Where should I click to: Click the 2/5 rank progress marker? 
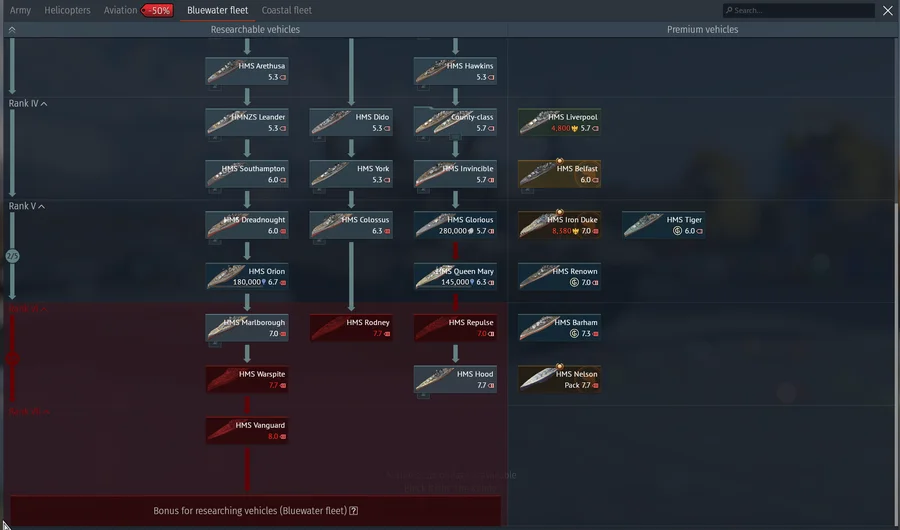(x=13, y=256)
